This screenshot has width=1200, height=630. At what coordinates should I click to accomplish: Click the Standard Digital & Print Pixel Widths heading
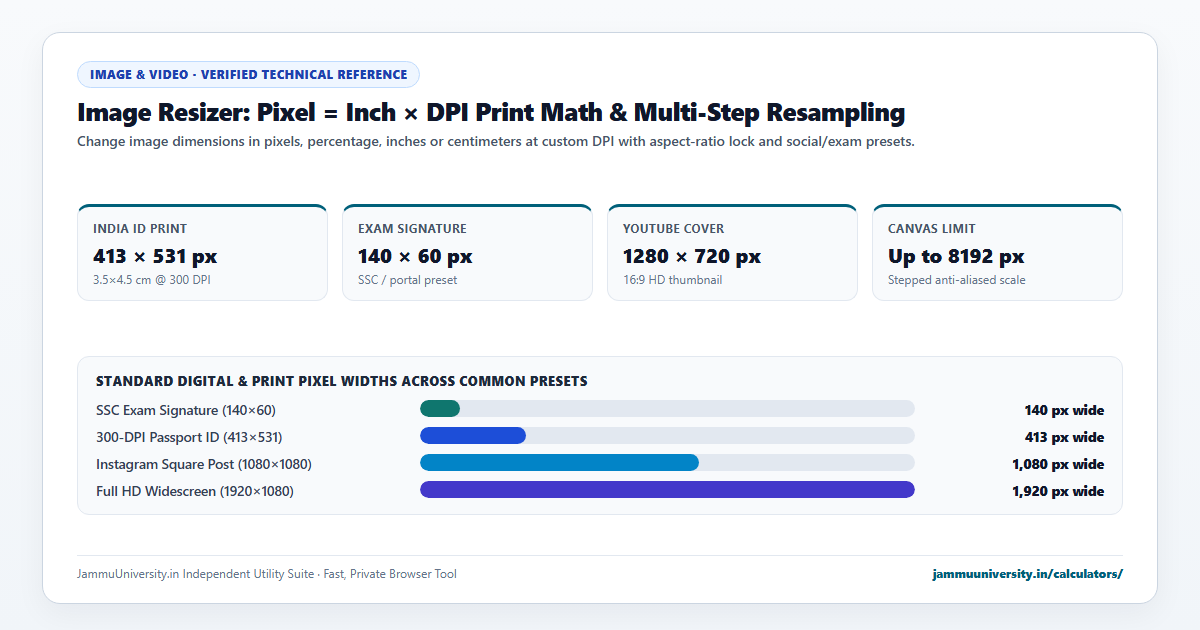click(x=342, y=381)
